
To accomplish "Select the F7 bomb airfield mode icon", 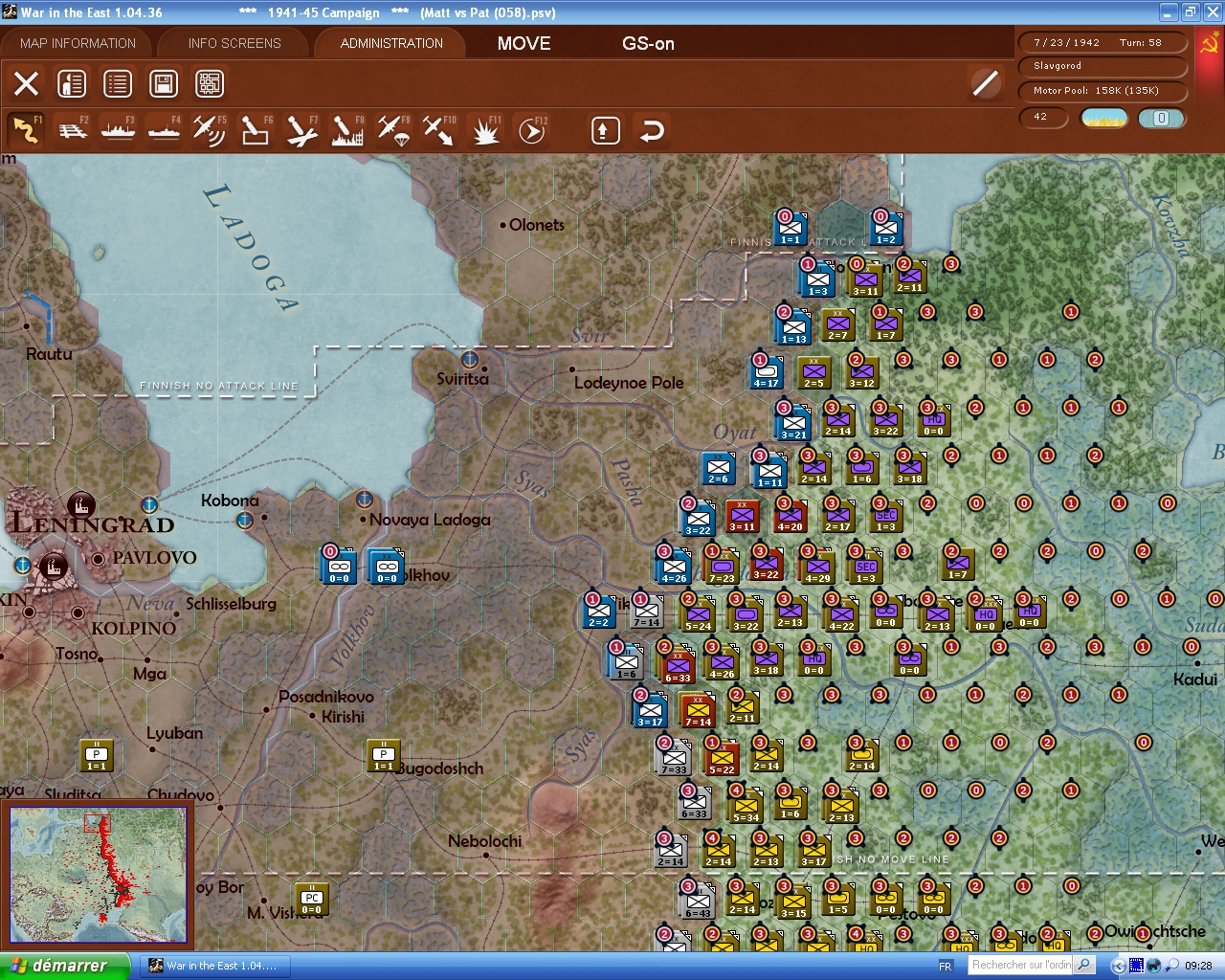I will 301,130.
